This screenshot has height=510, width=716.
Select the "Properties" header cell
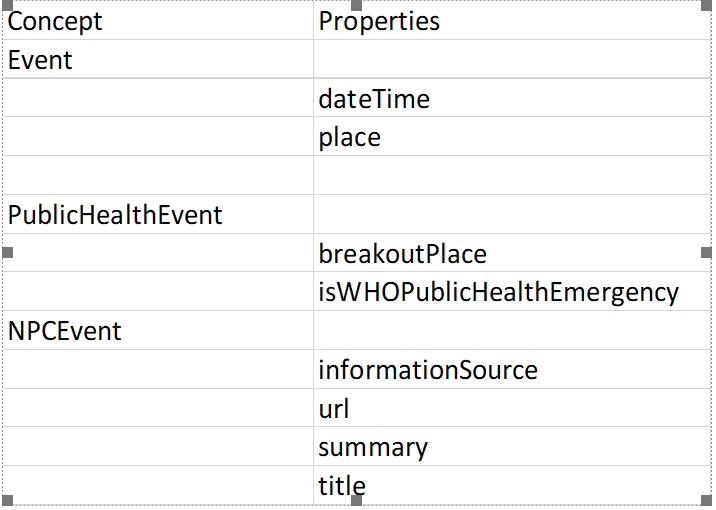coord(379,21)
